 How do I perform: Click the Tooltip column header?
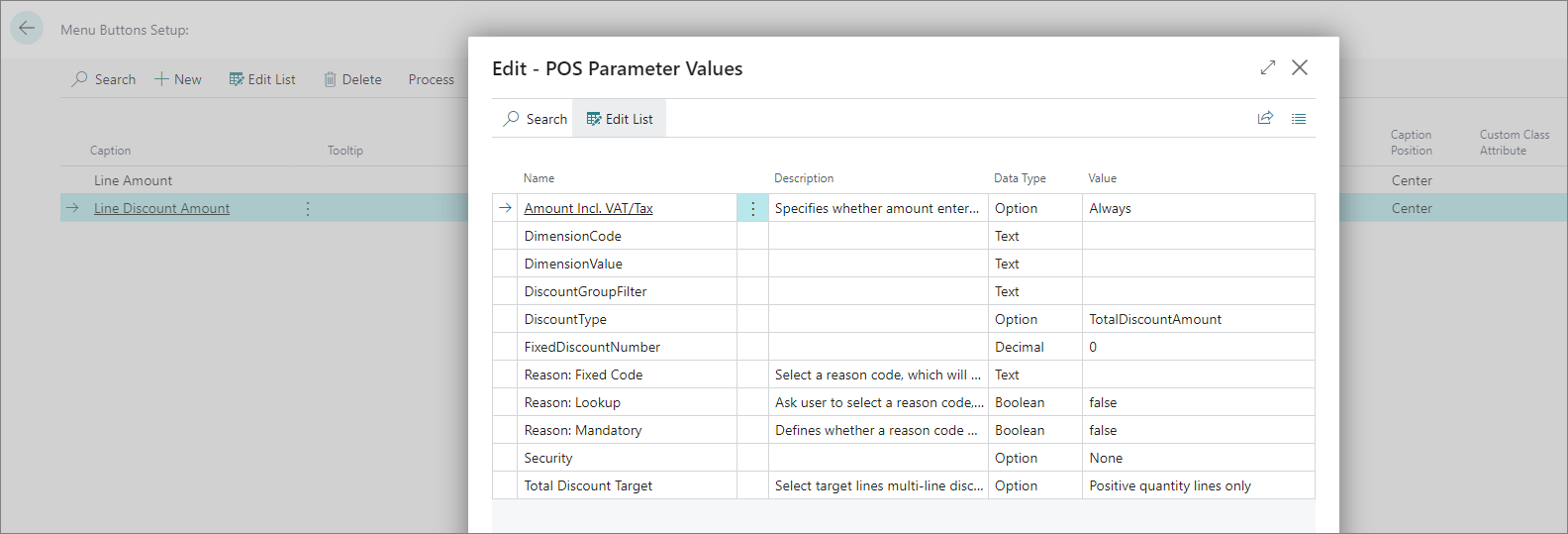click(345, 151)
